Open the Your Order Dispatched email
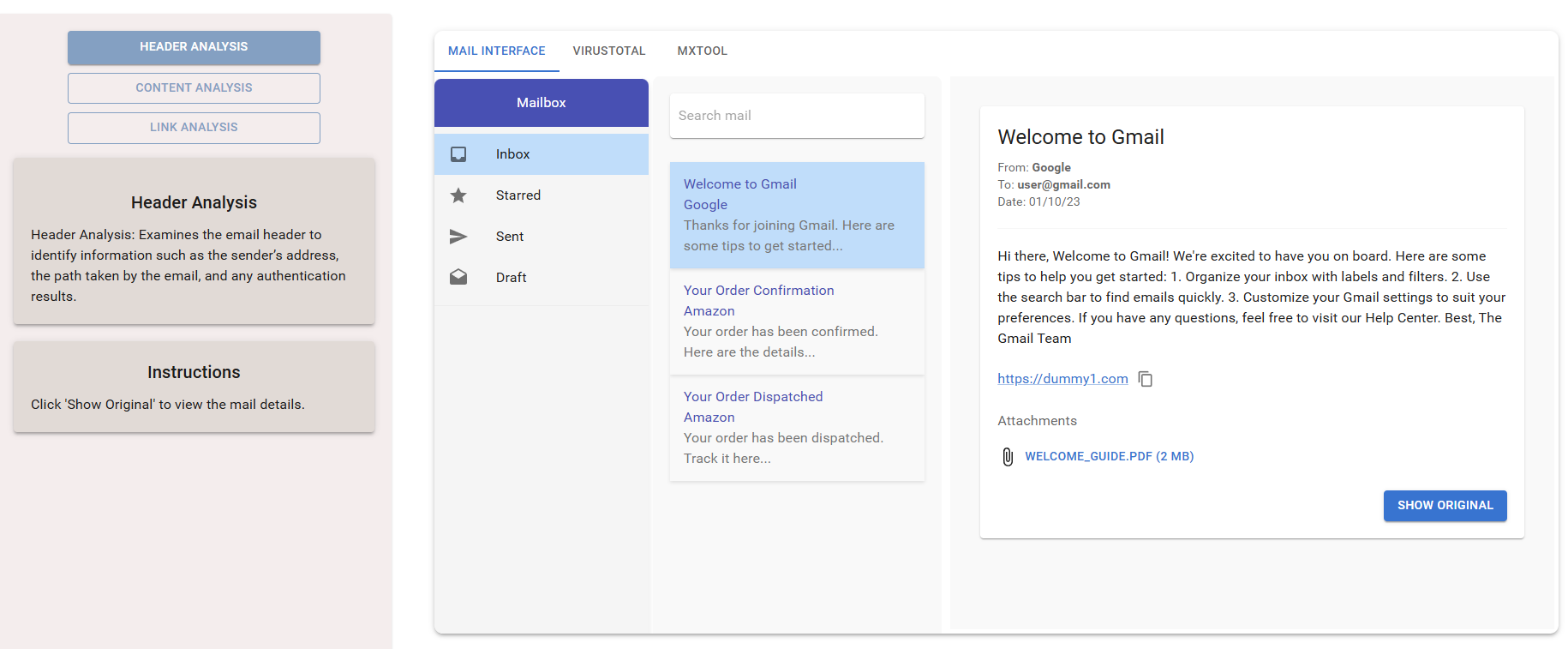This screenshot has width=1568, height=649. (796, 428)
